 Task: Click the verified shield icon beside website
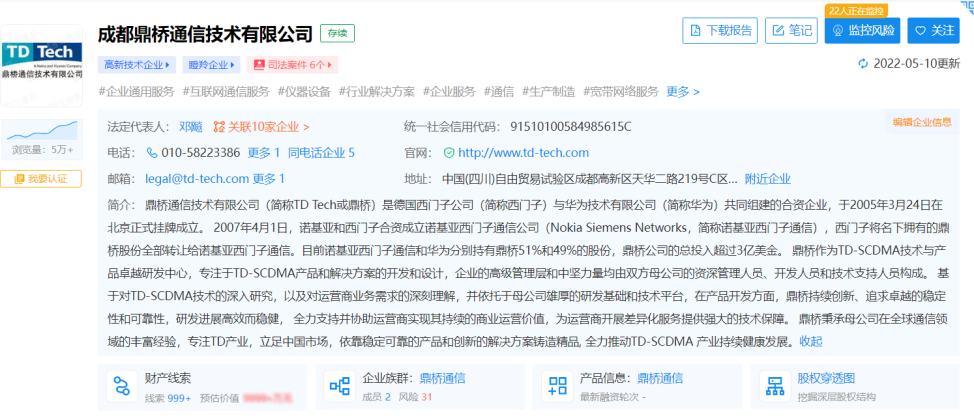(448, 153)
